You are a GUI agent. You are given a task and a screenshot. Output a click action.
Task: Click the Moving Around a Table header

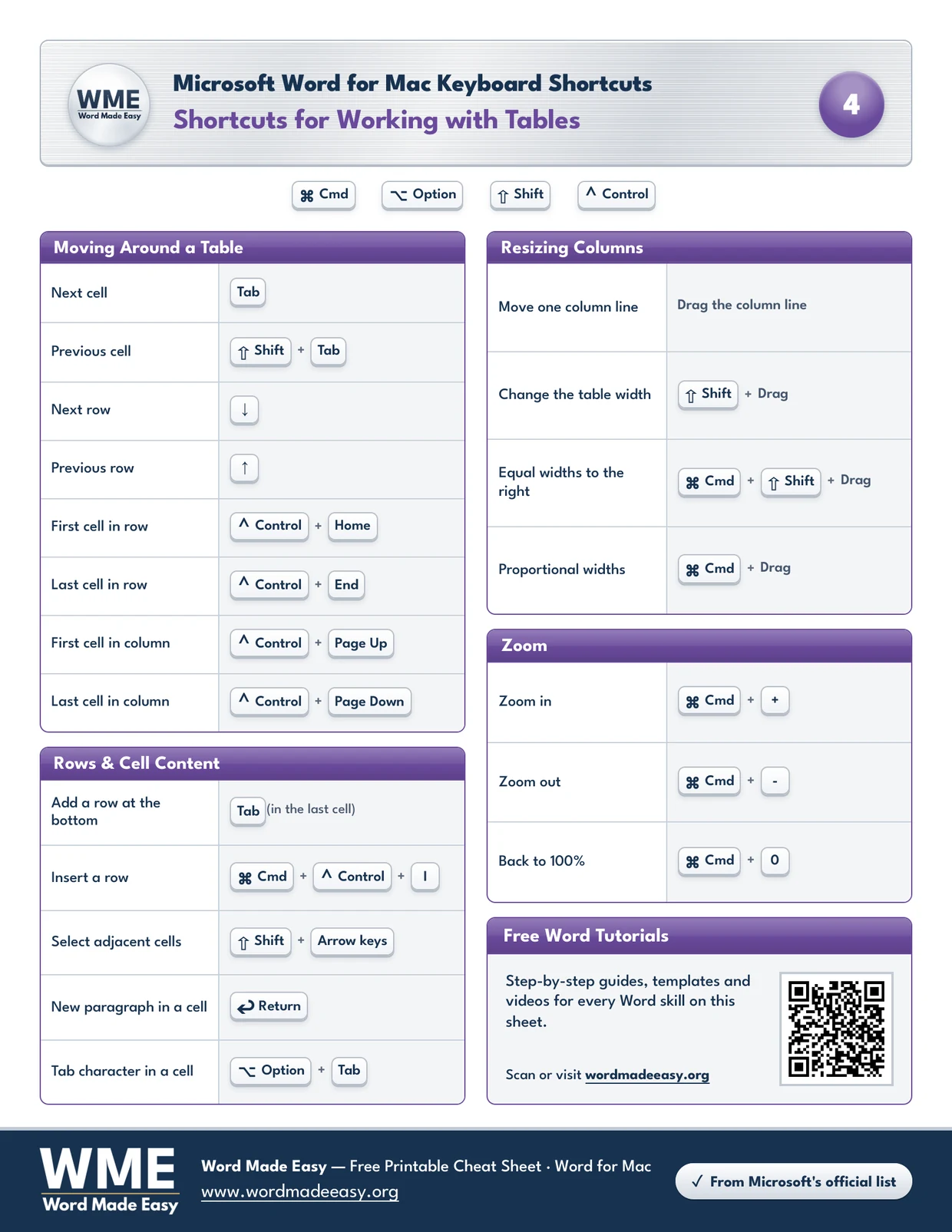click(253, 247)
